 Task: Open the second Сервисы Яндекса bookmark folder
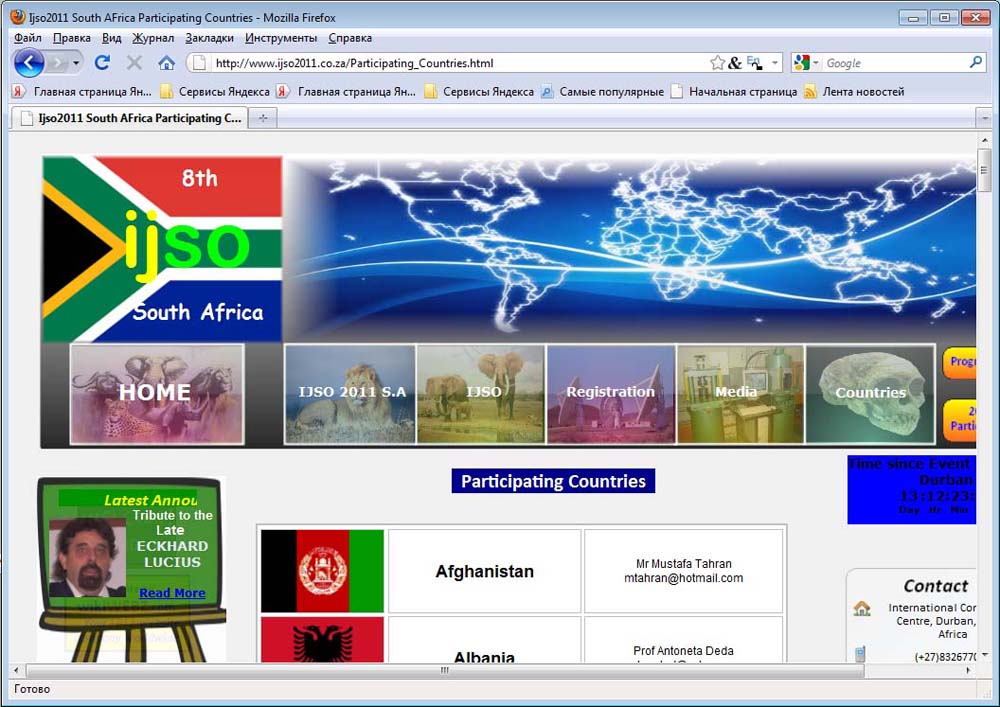tap(479, 92)
